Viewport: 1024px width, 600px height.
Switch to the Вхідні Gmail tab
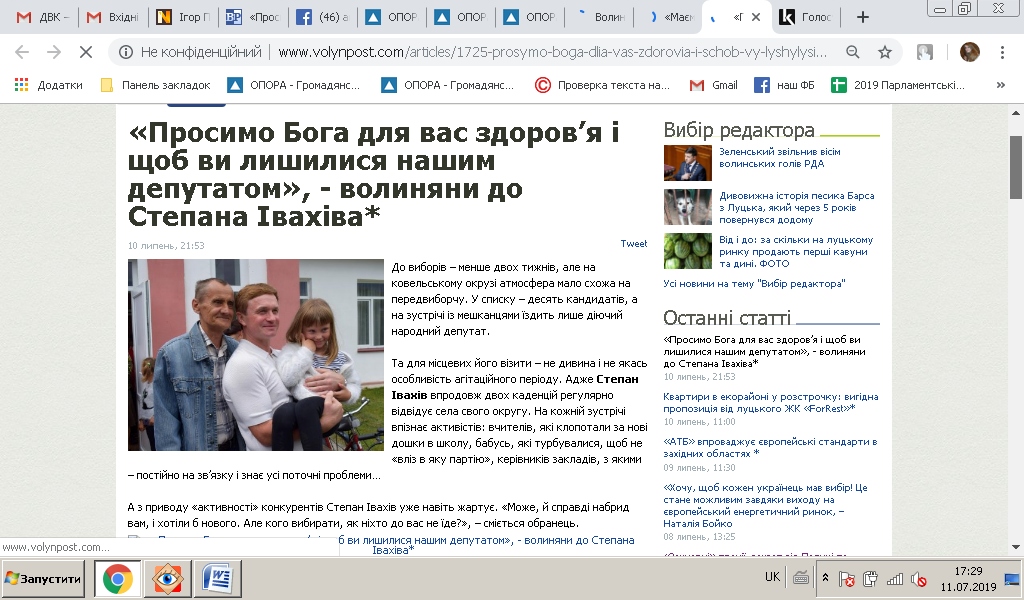point(112,17)
